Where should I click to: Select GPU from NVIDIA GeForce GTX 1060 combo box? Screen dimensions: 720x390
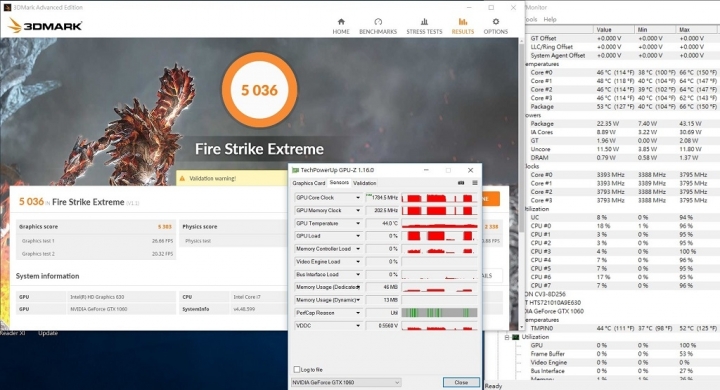pos(346,382)
